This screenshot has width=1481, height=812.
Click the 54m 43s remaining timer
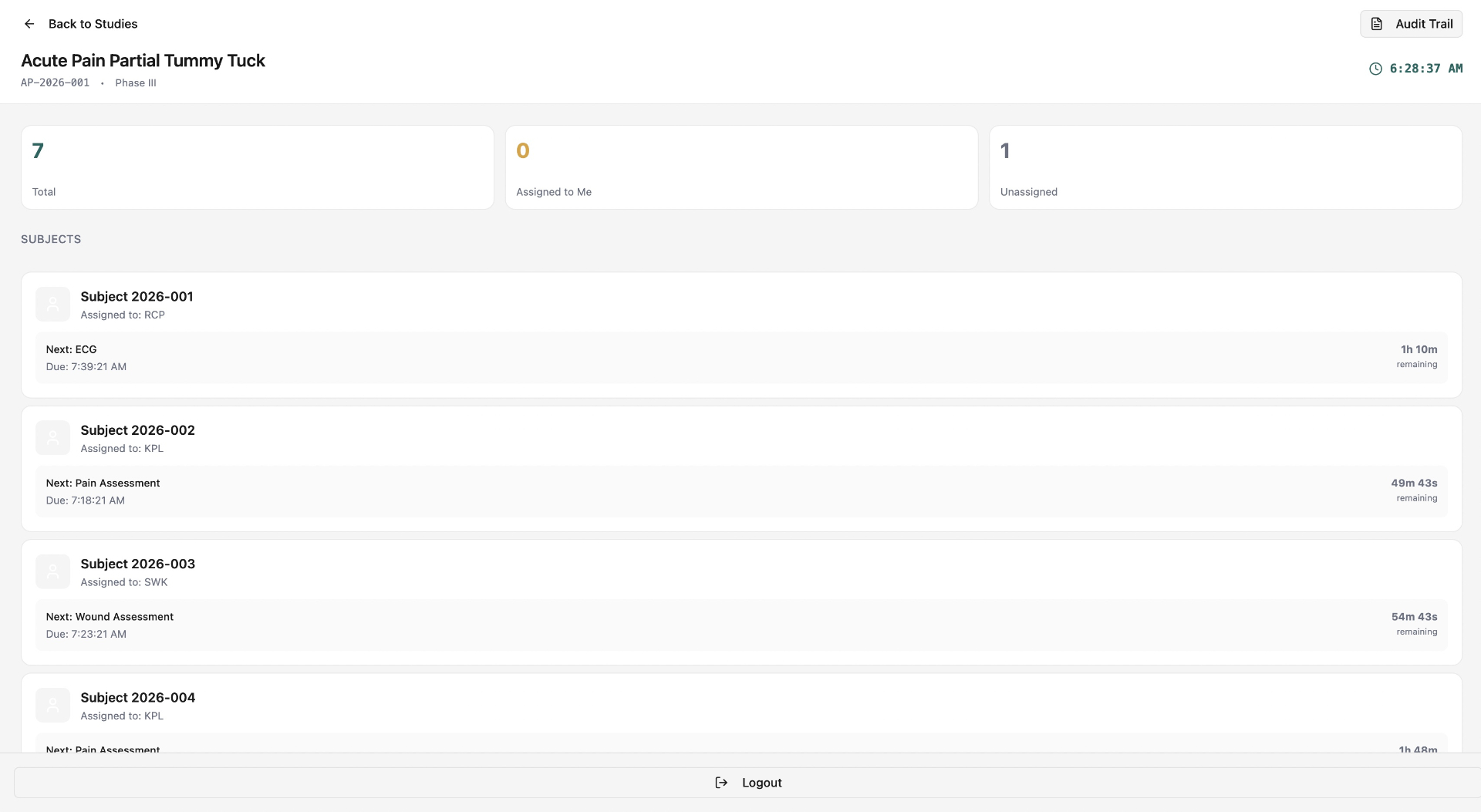coord(1414,623)
